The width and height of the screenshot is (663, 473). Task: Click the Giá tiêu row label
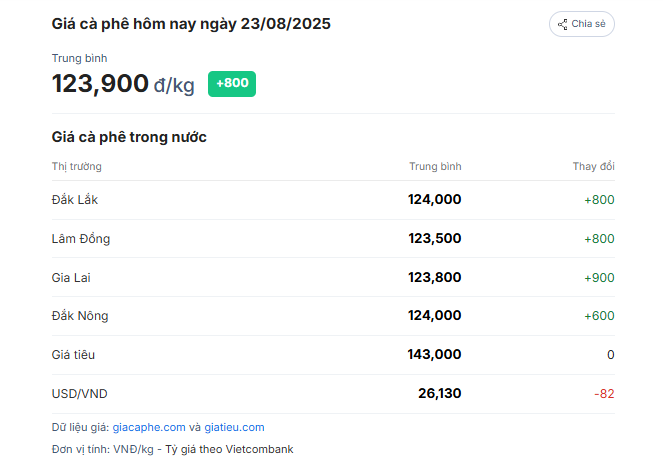[x=73, y=355]
